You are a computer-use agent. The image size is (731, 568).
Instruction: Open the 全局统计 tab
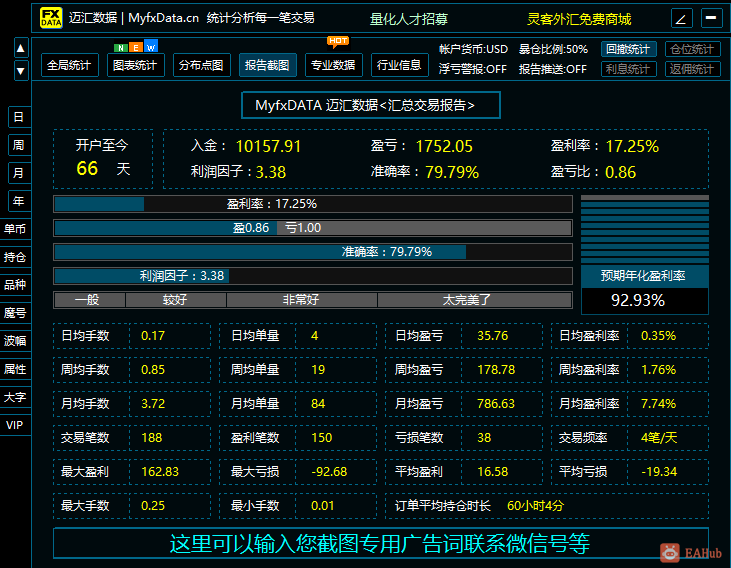[69, 65]
